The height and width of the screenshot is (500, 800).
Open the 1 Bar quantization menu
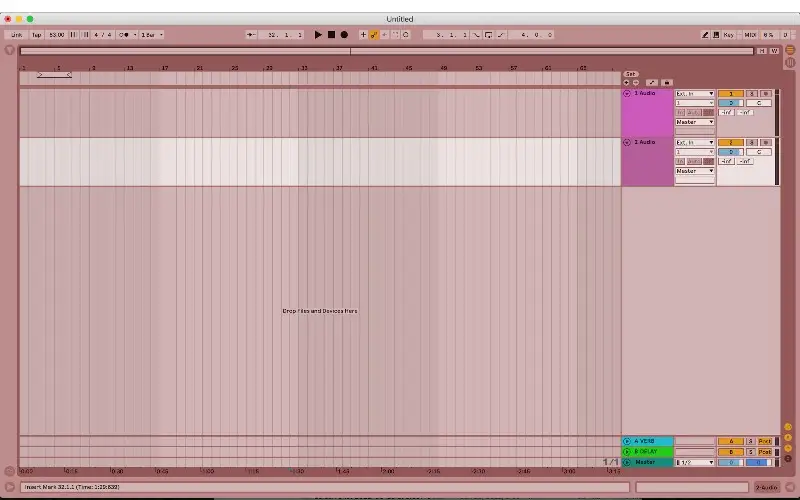tap(152, 35)
